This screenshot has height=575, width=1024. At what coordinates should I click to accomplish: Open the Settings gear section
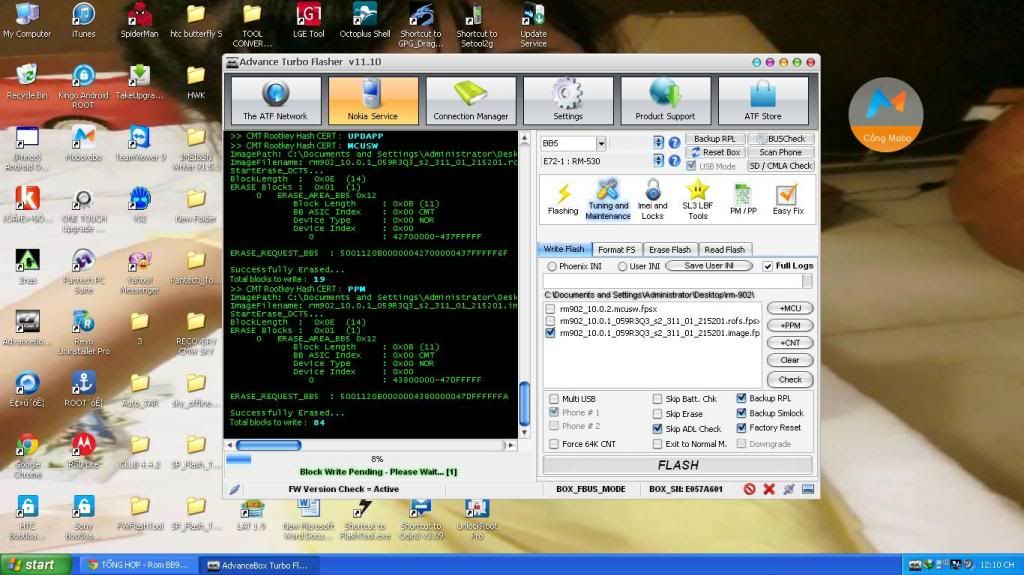[568, 100]
